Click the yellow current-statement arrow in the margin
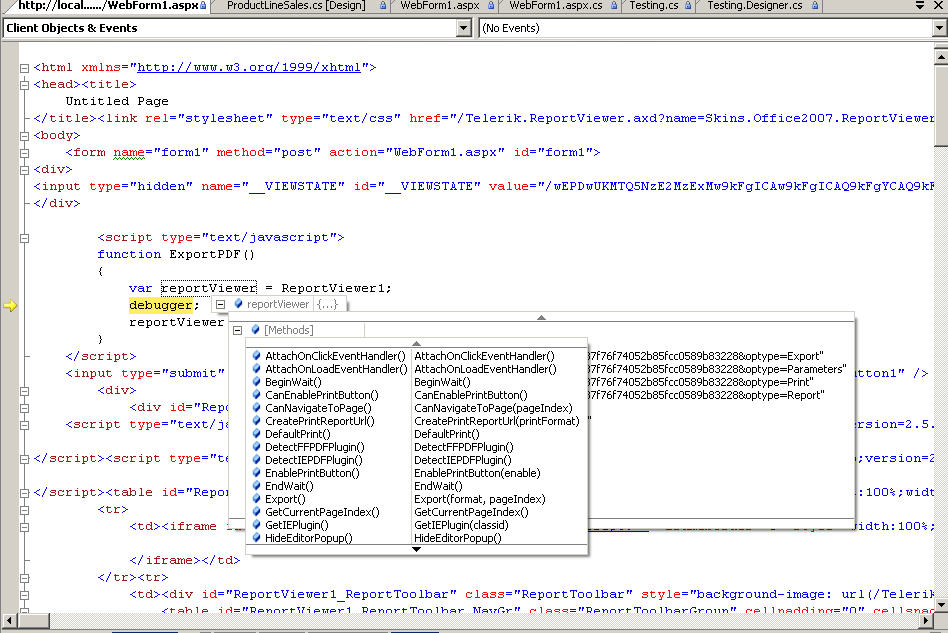The image size is (948, 633). coord(10,305)
